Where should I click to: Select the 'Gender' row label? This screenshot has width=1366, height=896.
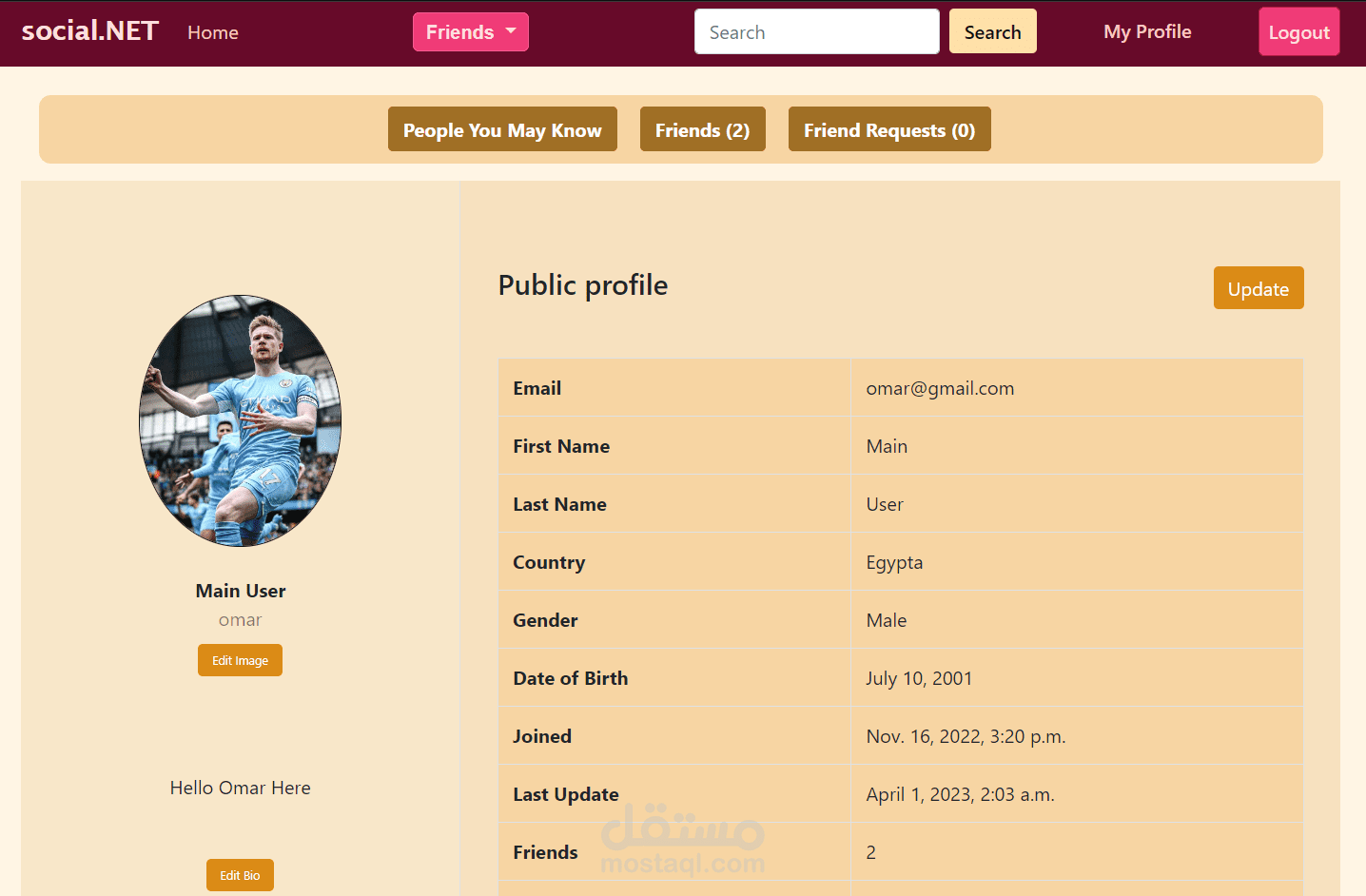pyautogui.click(x=545, y=620)
